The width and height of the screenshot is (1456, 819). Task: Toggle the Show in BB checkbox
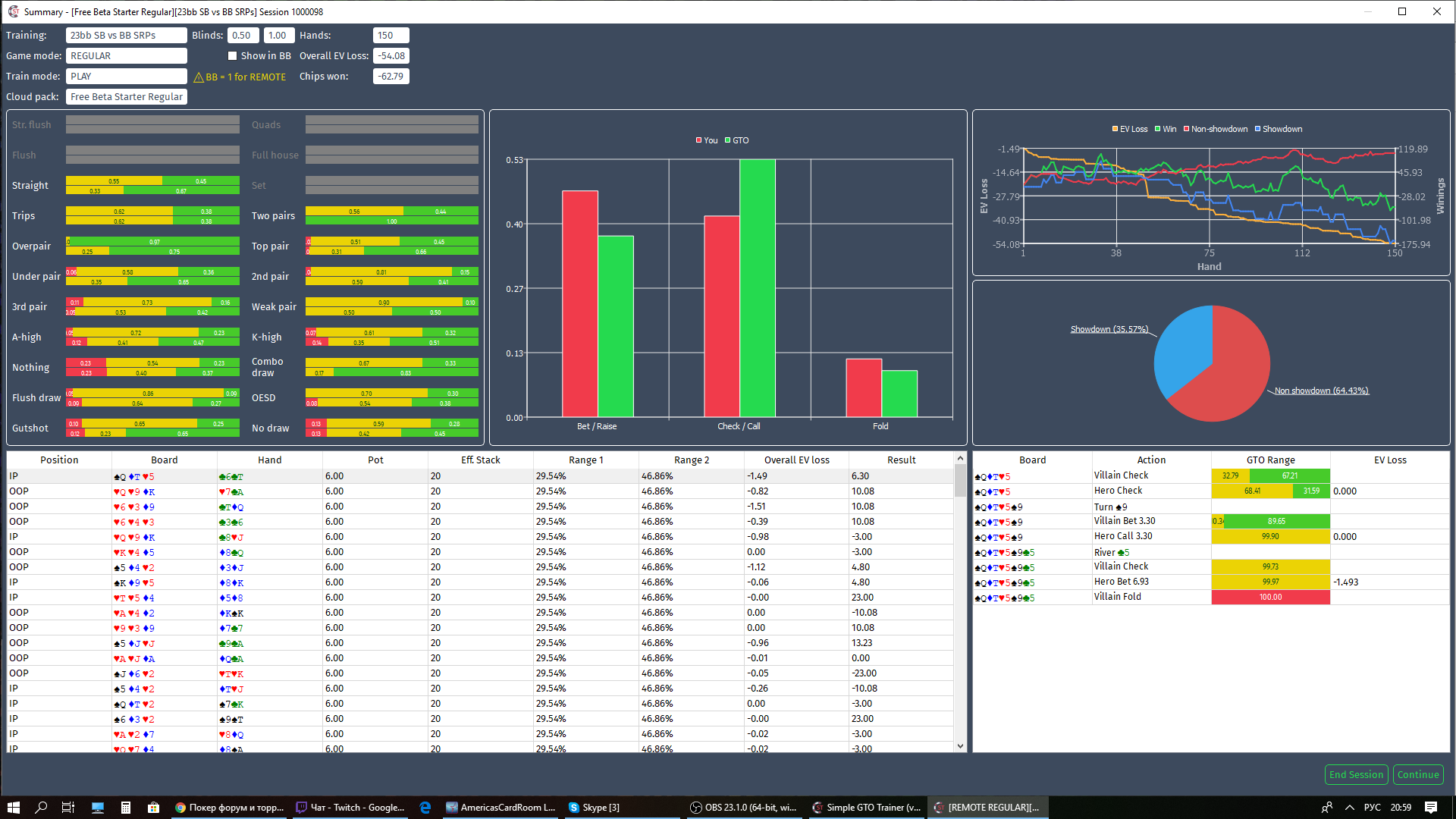coord(233,56)
